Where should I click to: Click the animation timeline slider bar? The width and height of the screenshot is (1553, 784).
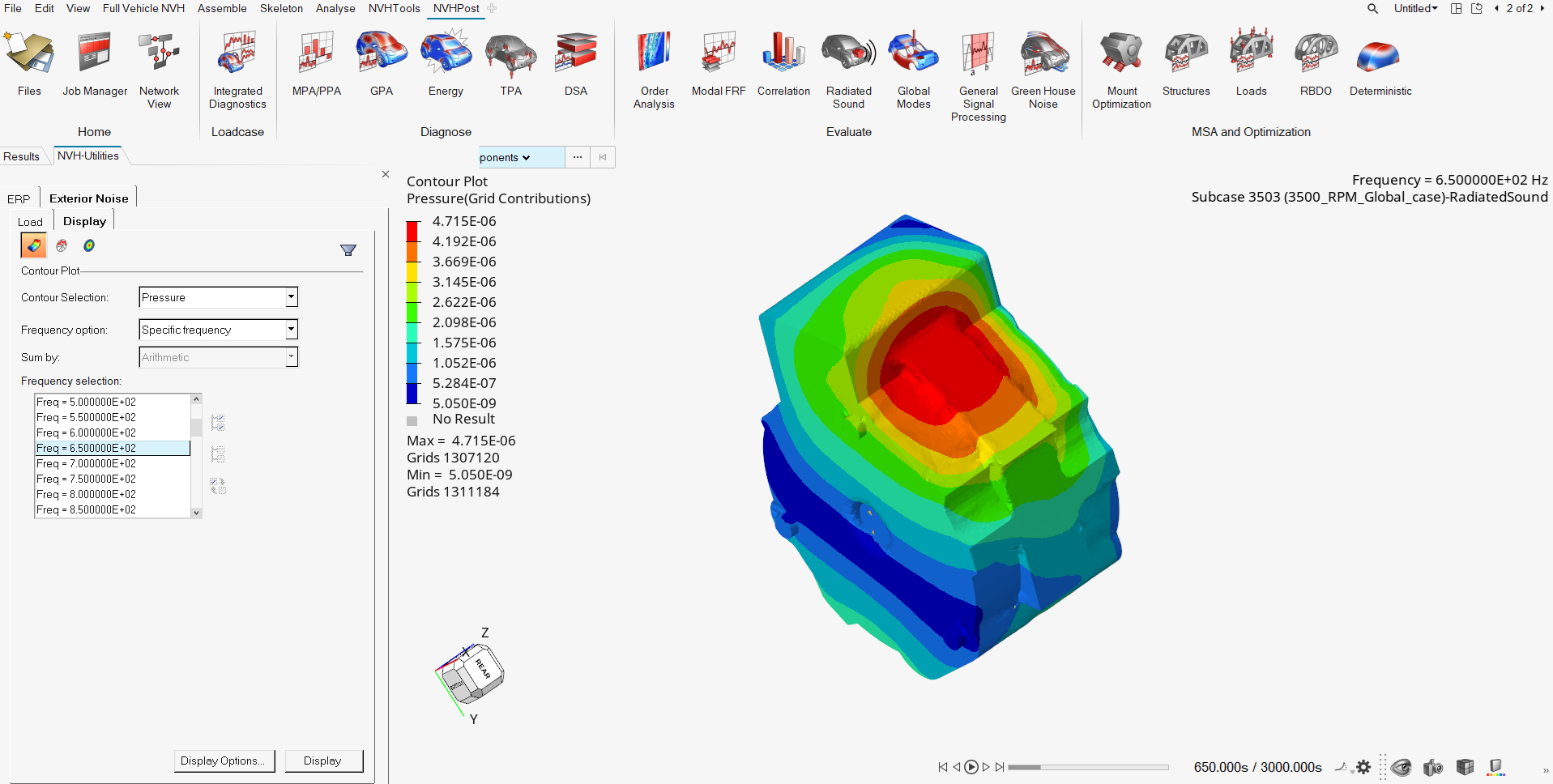tap(1088, 767)
